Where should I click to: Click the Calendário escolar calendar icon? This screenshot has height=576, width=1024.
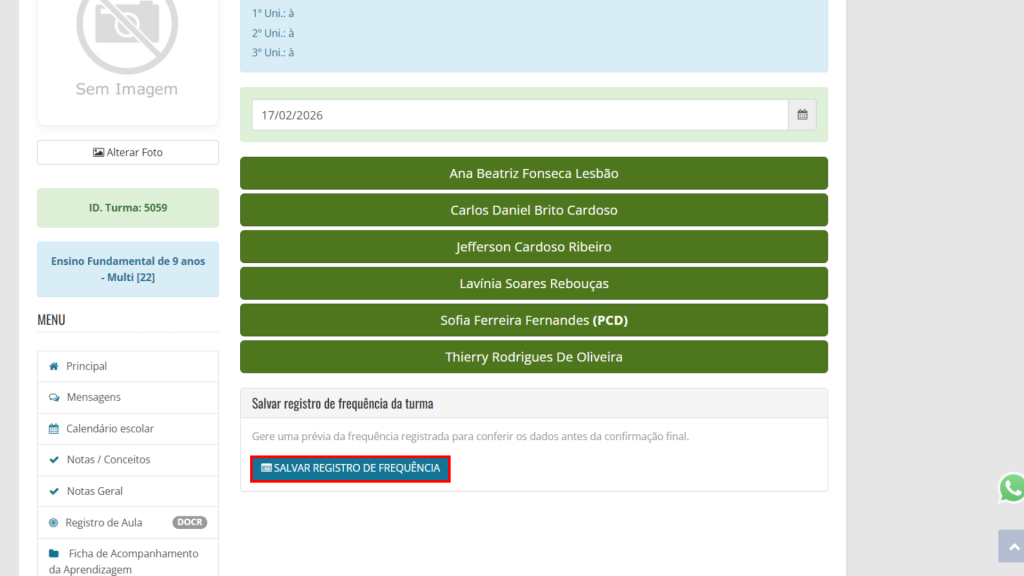click(x=54, y=429)
